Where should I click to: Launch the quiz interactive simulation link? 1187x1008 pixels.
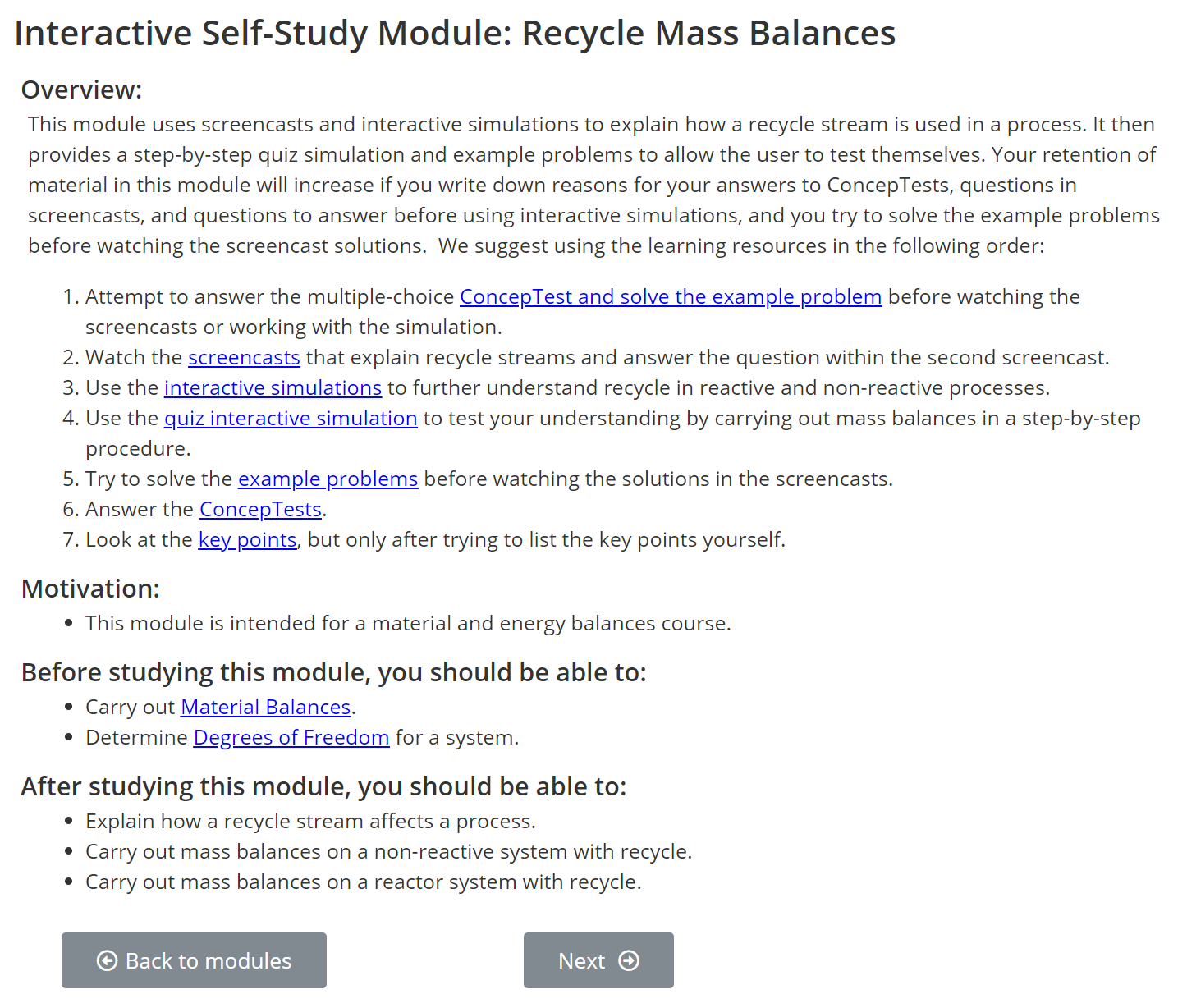[291, 419]
